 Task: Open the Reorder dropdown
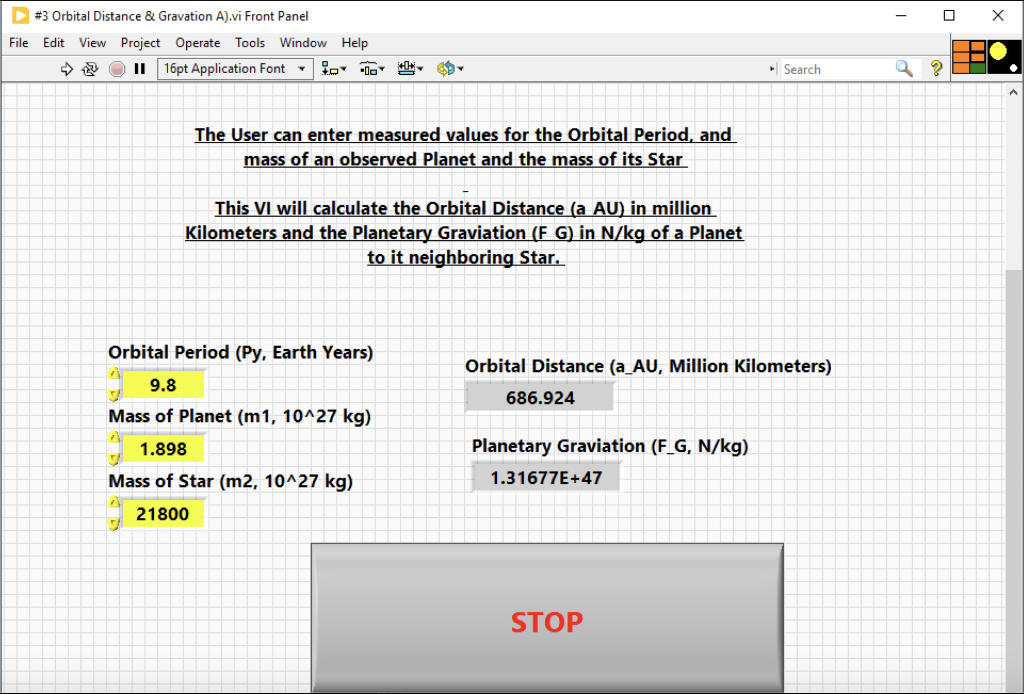(x=450, y=69)
